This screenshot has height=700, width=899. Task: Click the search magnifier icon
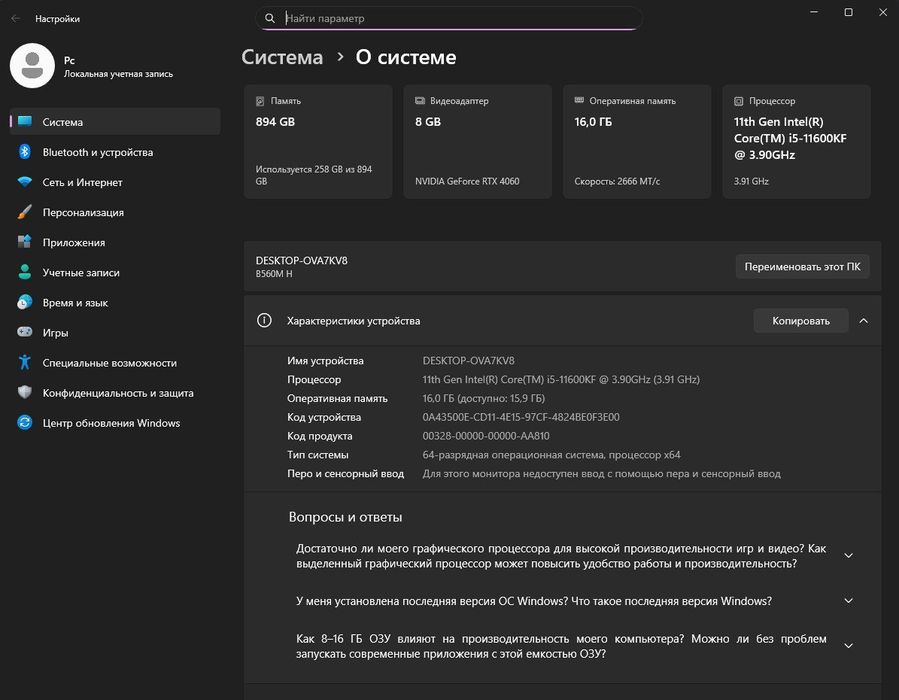coord(269,18)
